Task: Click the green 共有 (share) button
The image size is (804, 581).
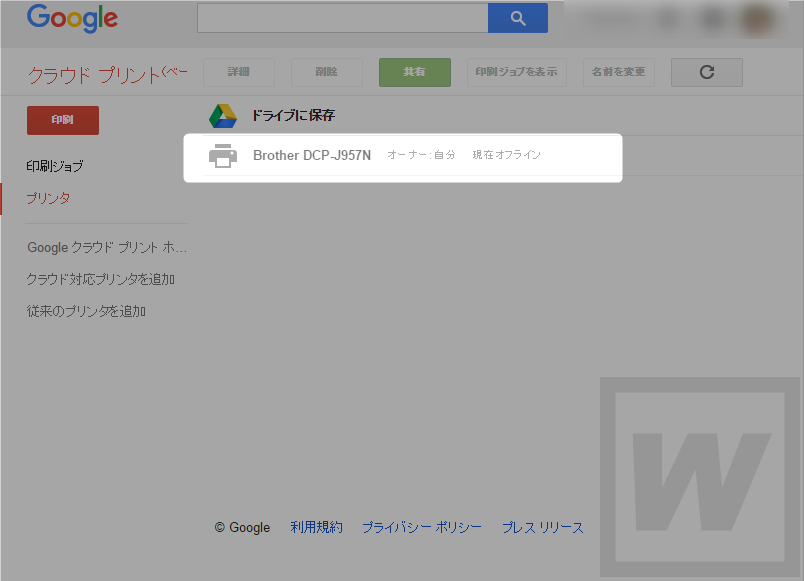Action: point(415,72)
